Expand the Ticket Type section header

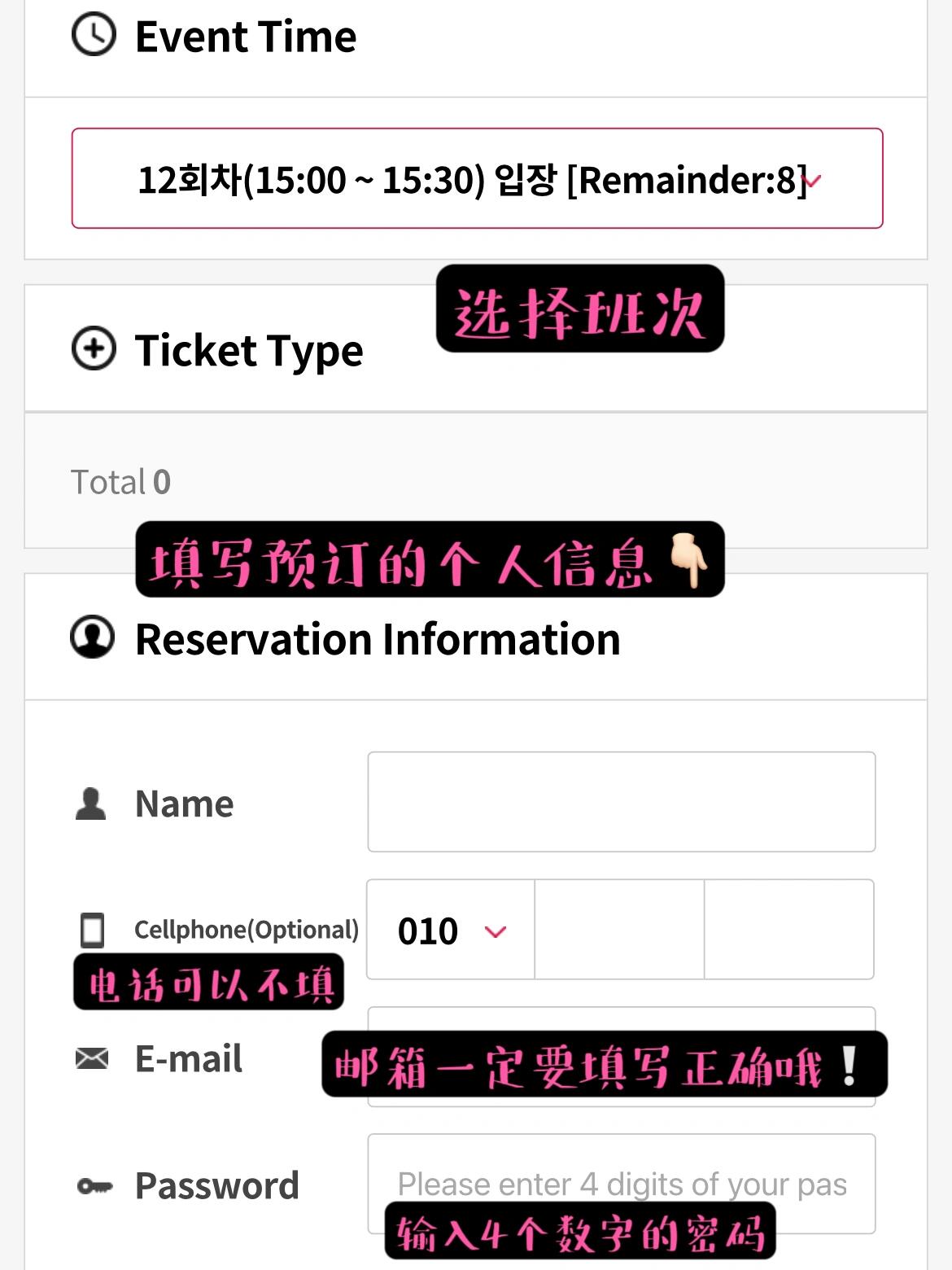(476, 348)
